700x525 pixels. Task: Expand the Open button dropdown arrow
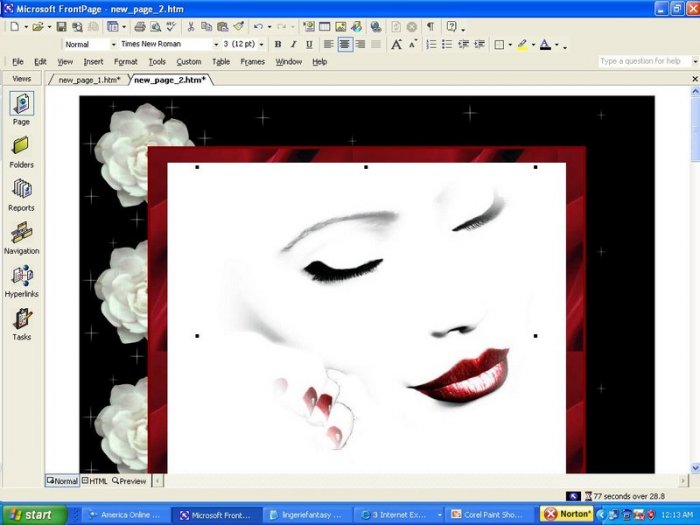49,27
